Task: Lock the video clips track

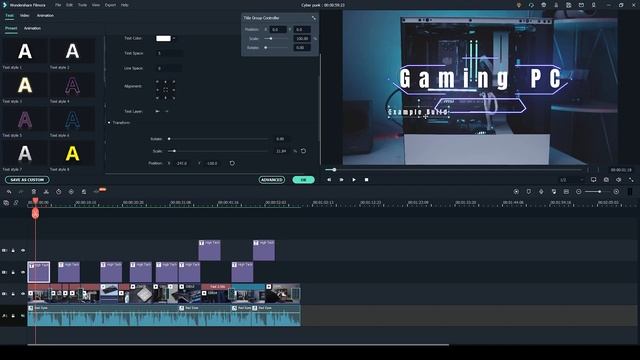Action: click(x=13, y=294)
